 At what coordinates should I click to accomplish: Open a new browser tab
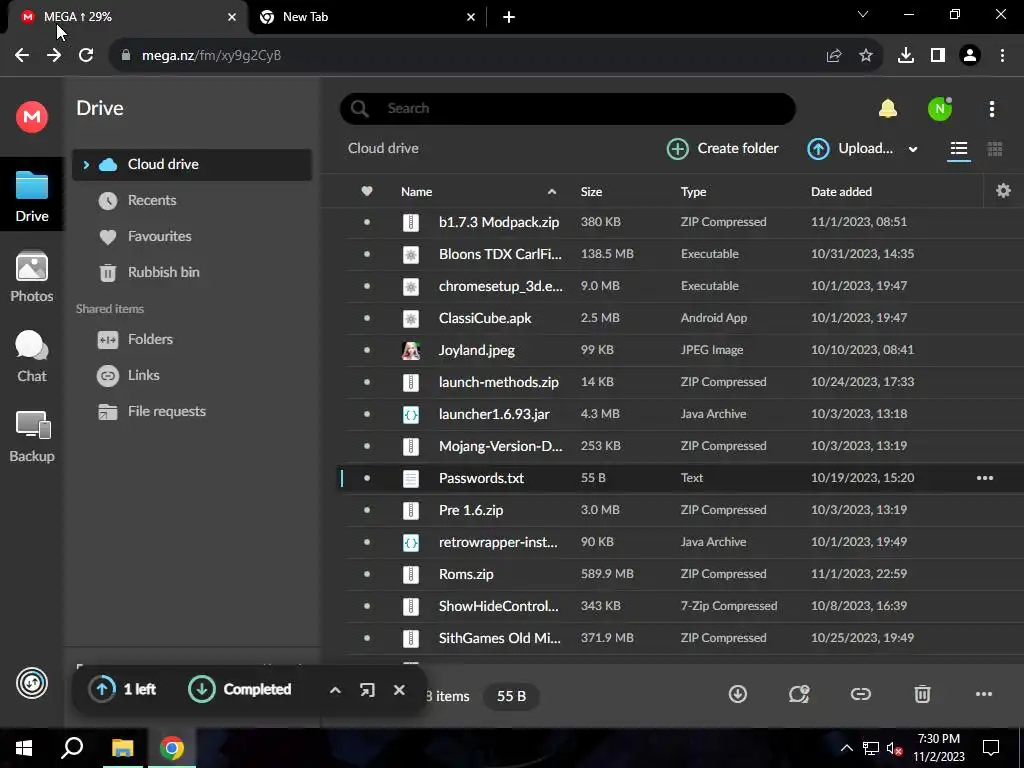[509, 17]
